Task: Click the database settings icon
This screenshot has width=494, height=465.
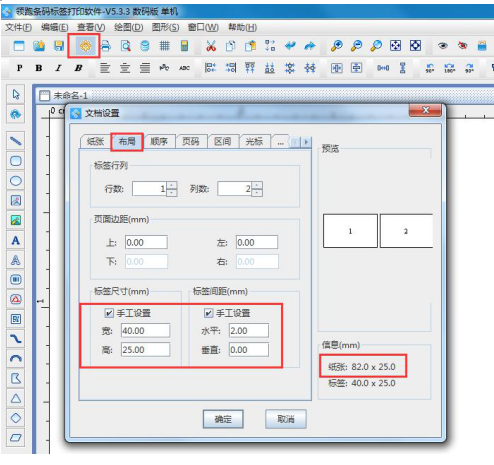Action: [145, 46]
